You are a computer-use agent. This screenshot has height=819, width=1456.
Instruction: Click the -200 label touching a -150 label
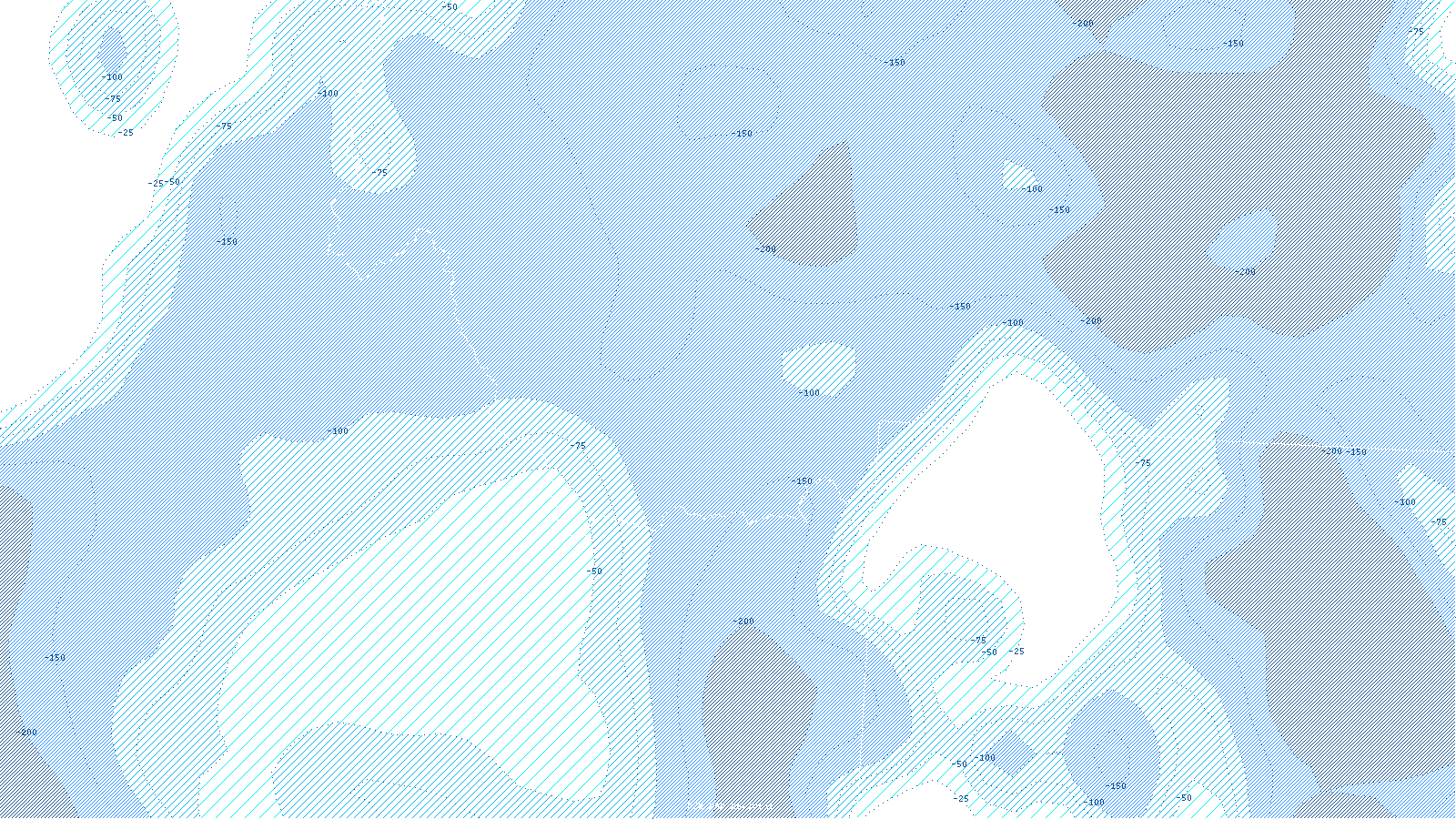1331,450
